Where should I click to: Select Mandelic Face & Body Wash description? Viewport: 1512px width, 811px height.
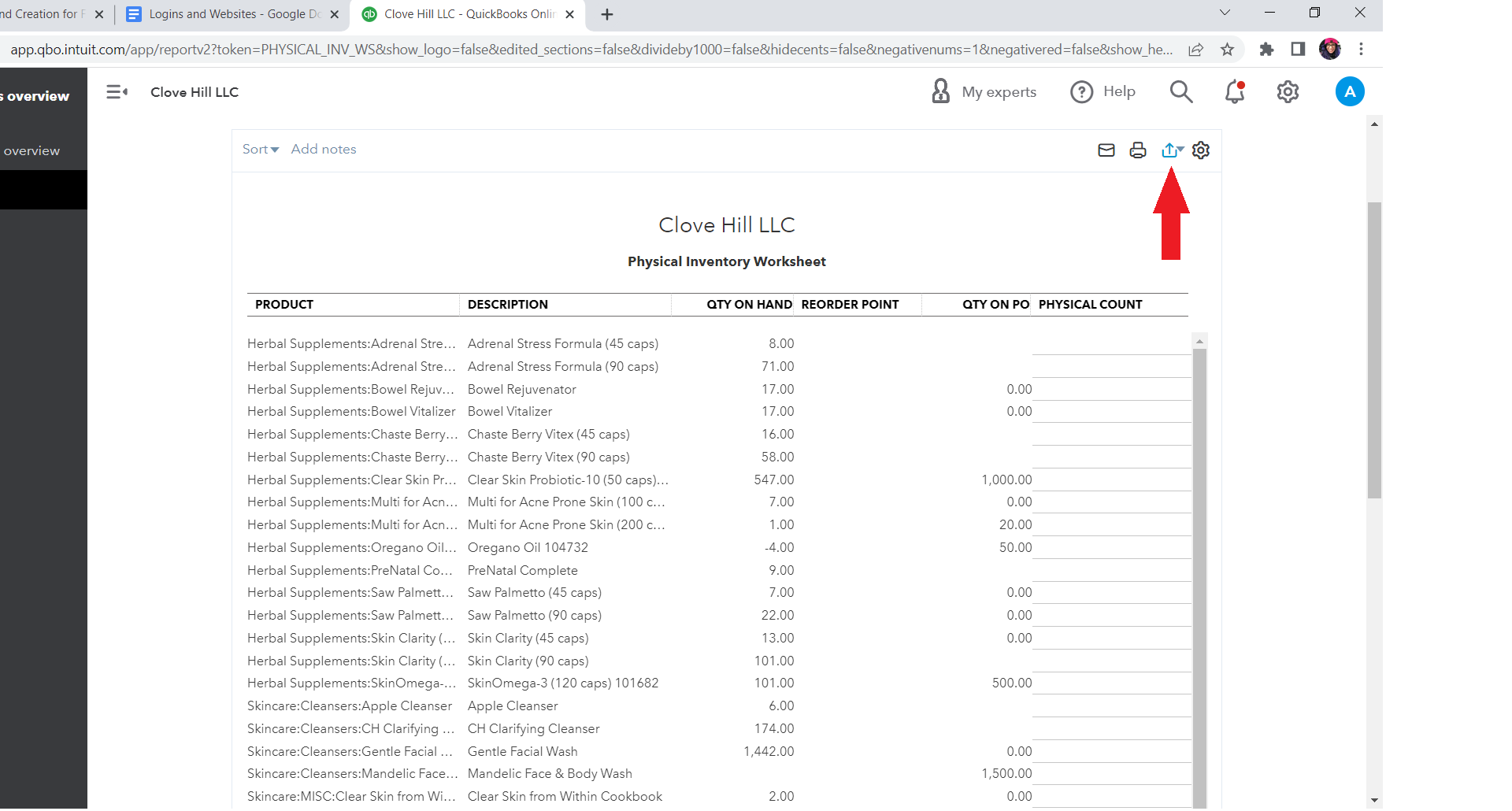pos(550,774)
